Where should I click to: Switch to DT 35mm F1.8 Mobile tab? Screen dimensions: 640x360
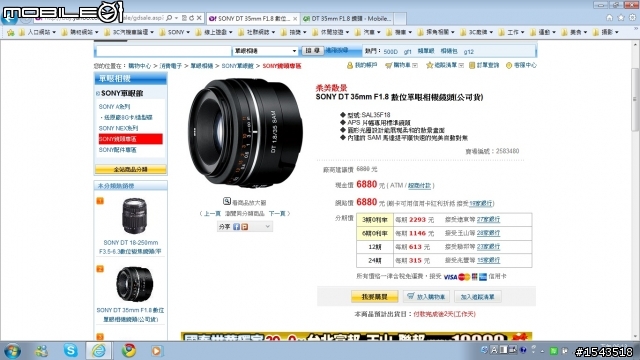tap(347, 19)
